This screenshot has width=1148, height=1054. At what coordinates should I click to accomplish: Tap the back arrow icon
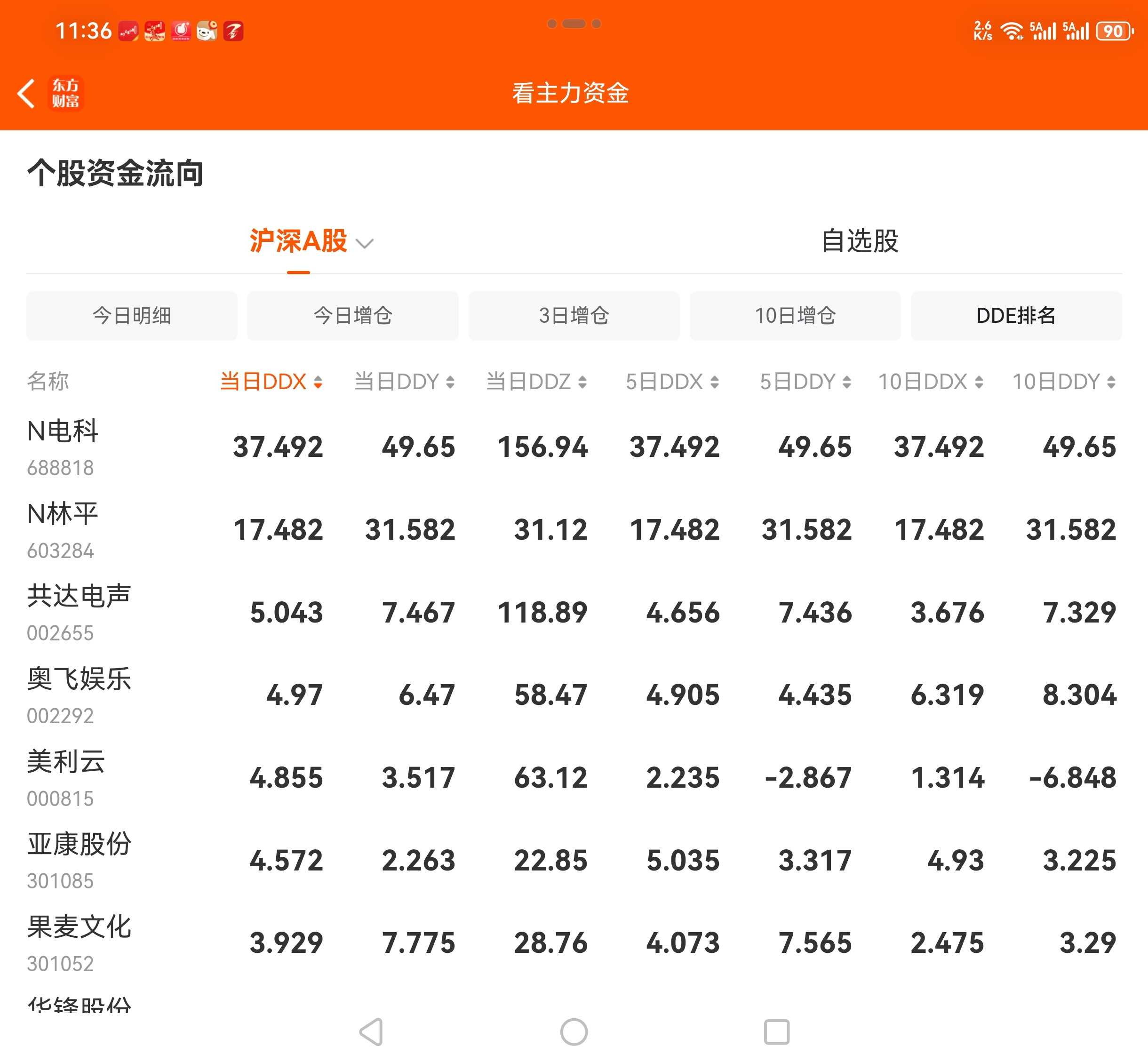click(x=26, y=94)
